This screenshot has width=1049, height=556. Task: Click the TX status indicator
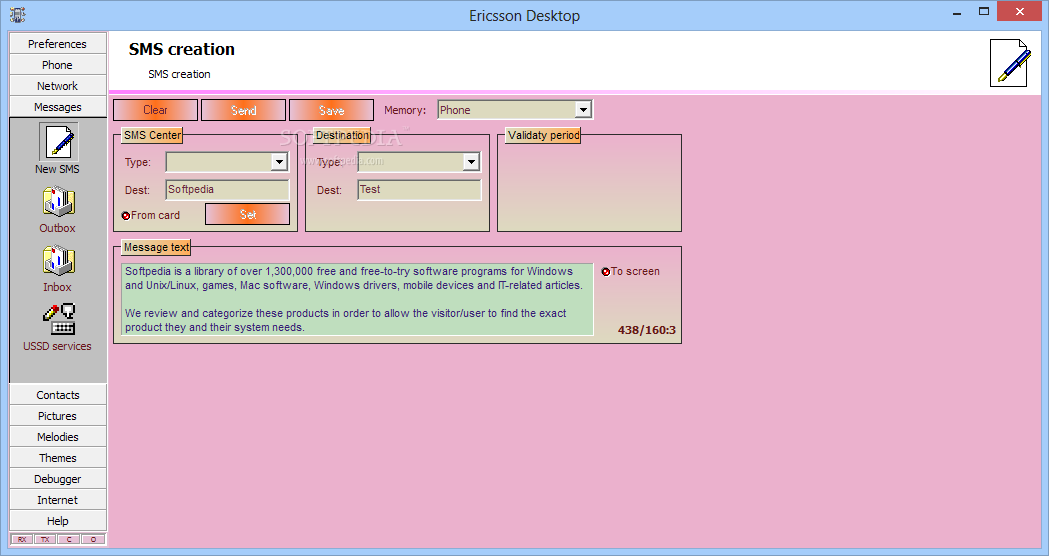click(45, 539)
